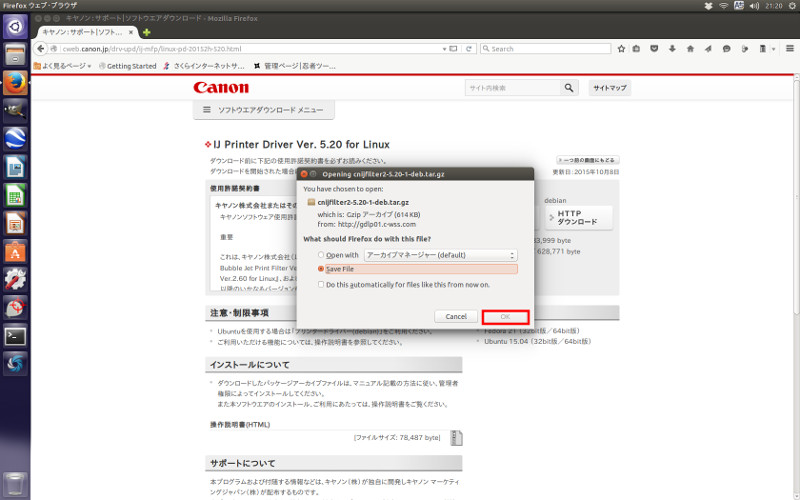The image size is (800, 500).
Task: Open the Trash in the launcher
Action: [15, 485]
